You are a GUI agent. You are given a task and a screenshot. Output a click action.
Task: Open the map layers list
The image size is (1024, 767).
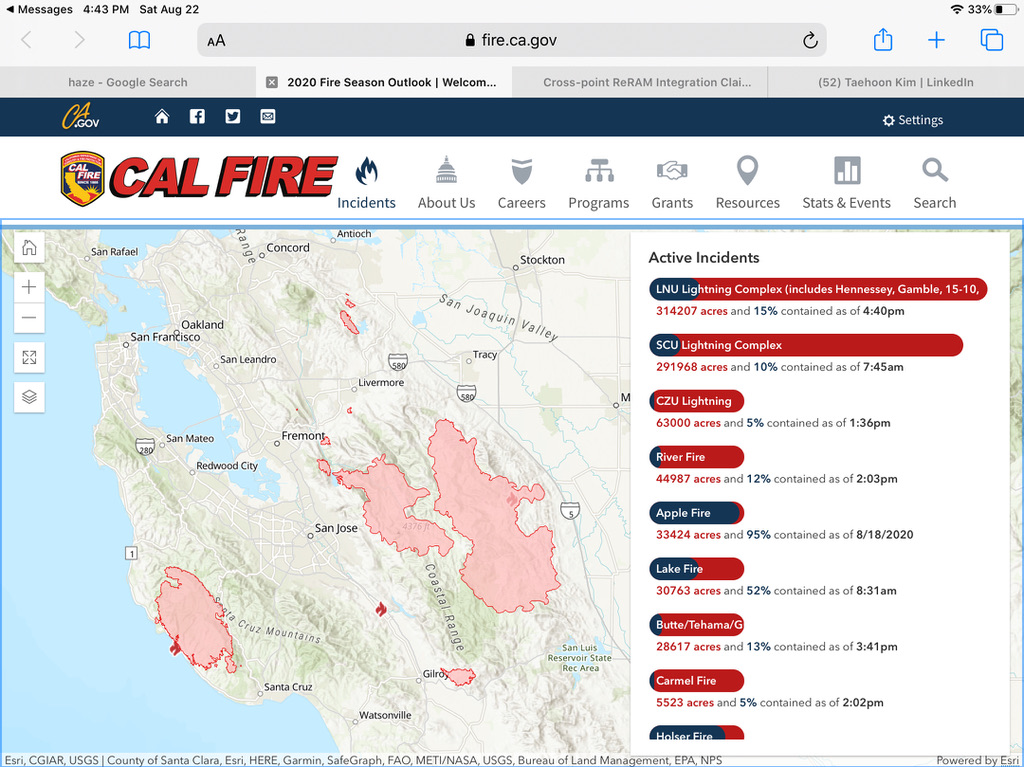(x=29, y=396)
